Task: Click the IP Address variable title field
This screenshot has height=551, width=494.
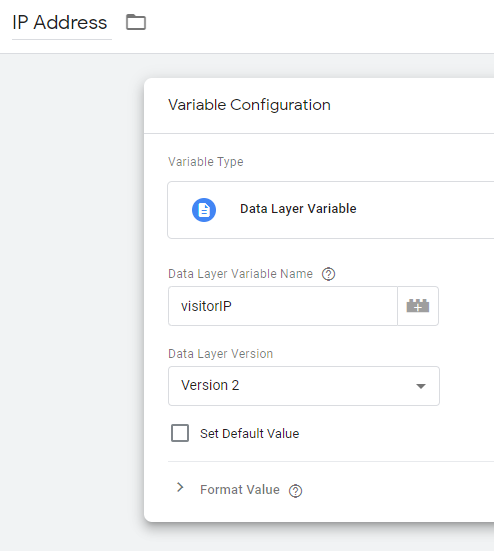Action: (x=61, y=23)
